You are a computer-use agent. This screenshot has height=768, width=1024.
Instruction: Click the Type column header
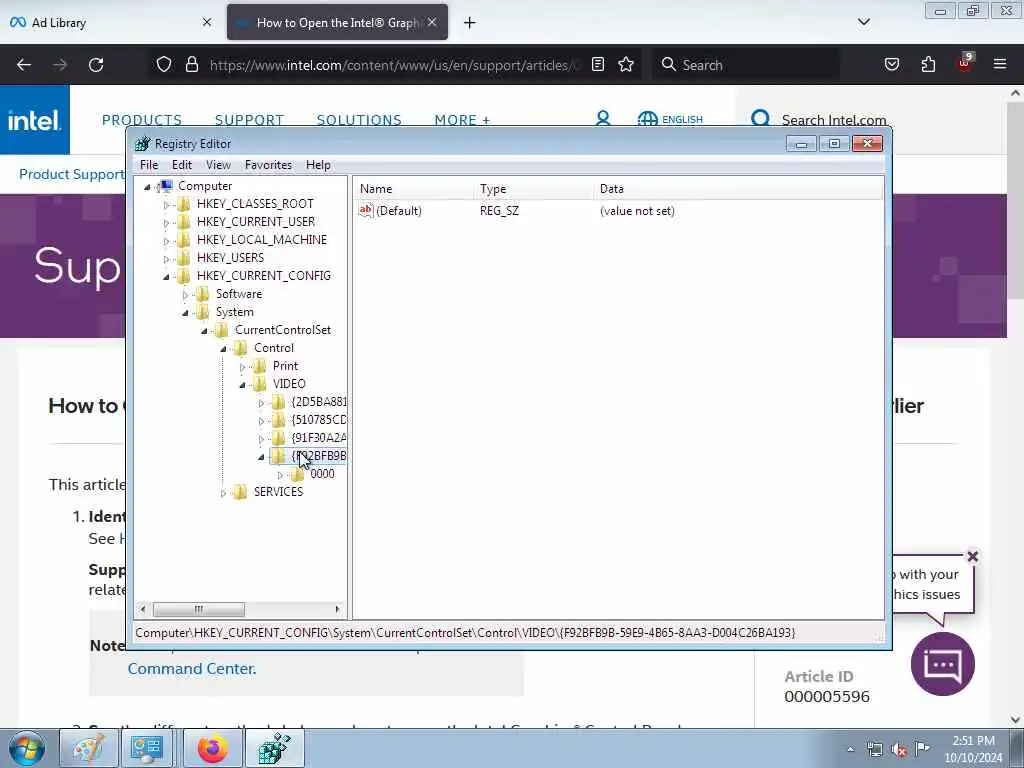534,189
